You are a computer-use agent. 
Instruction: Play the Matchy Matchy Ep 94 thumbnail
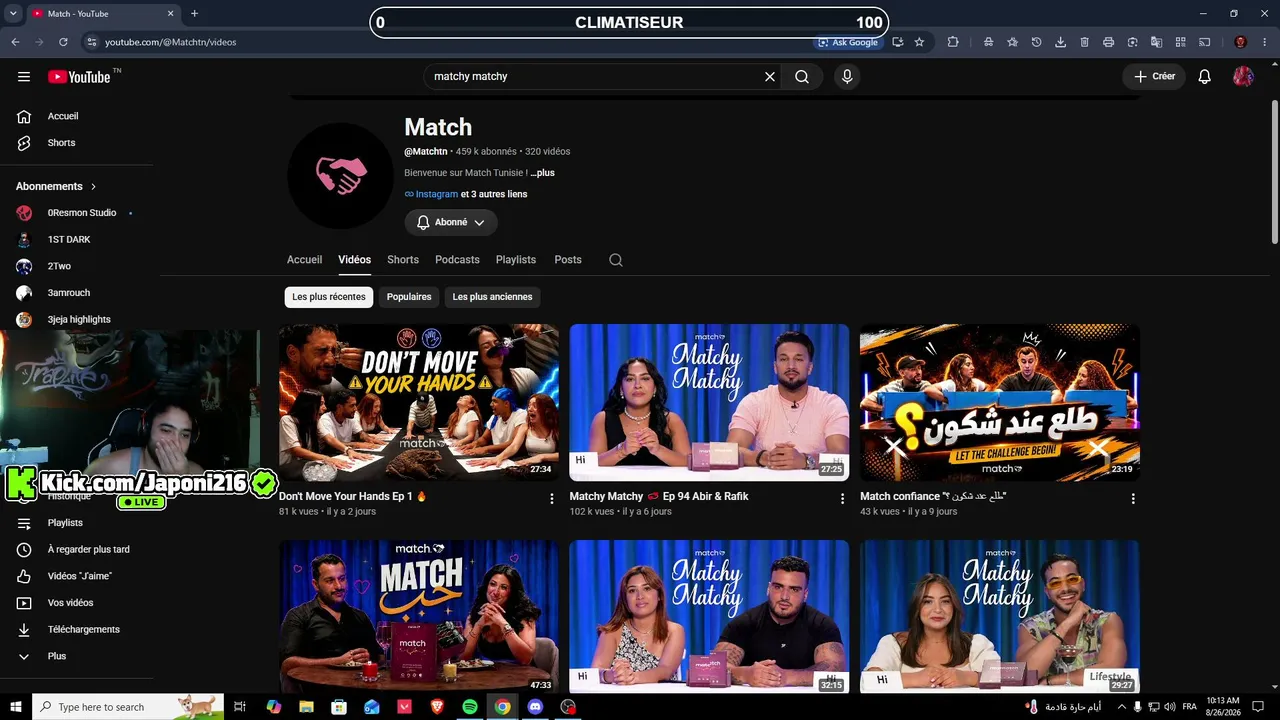click(709, 402)
